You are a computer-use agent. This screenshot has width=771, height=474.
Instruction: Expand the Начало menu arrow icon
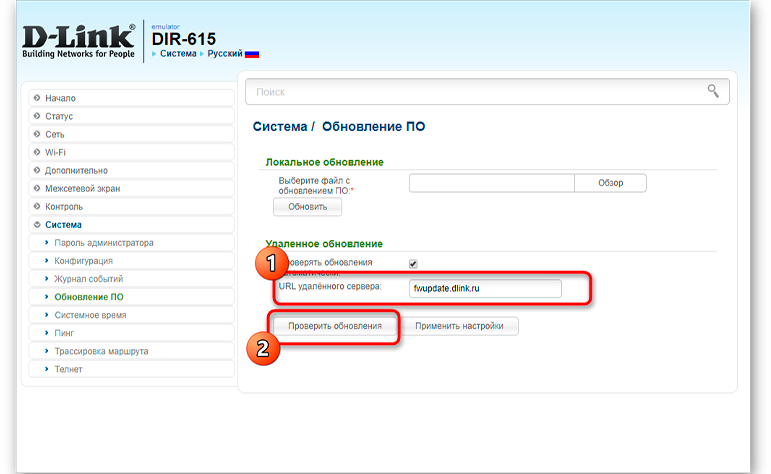pyautogui.click(x=37, y=98)
